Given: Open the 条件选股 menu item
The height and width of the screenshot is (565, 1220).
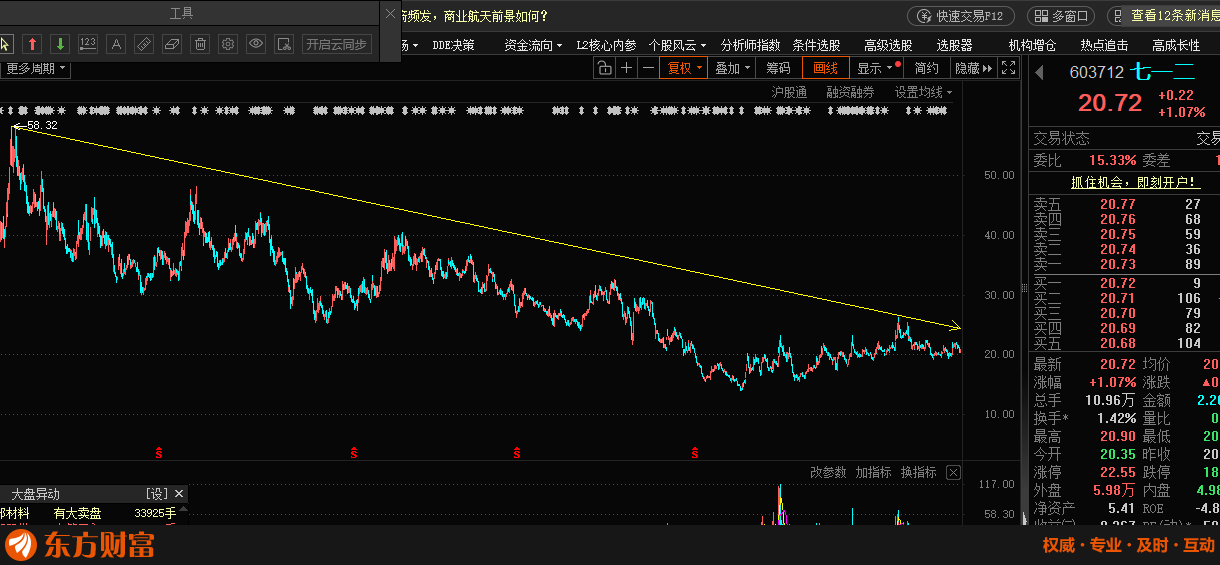Looking at the screenshot, I should click(816, 45).
